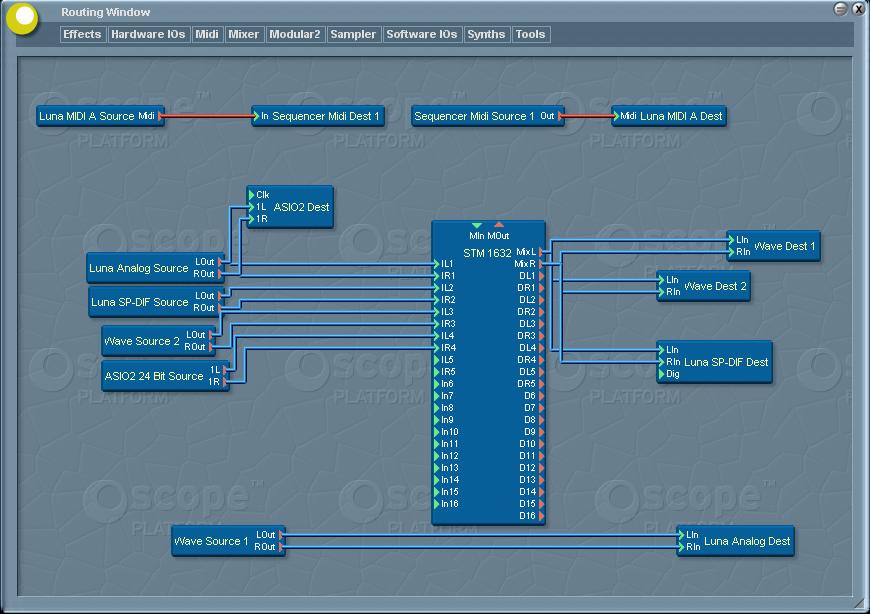Select the Wave Dest 2 module
Screen dimensions: 870x614
pos(704,286)
